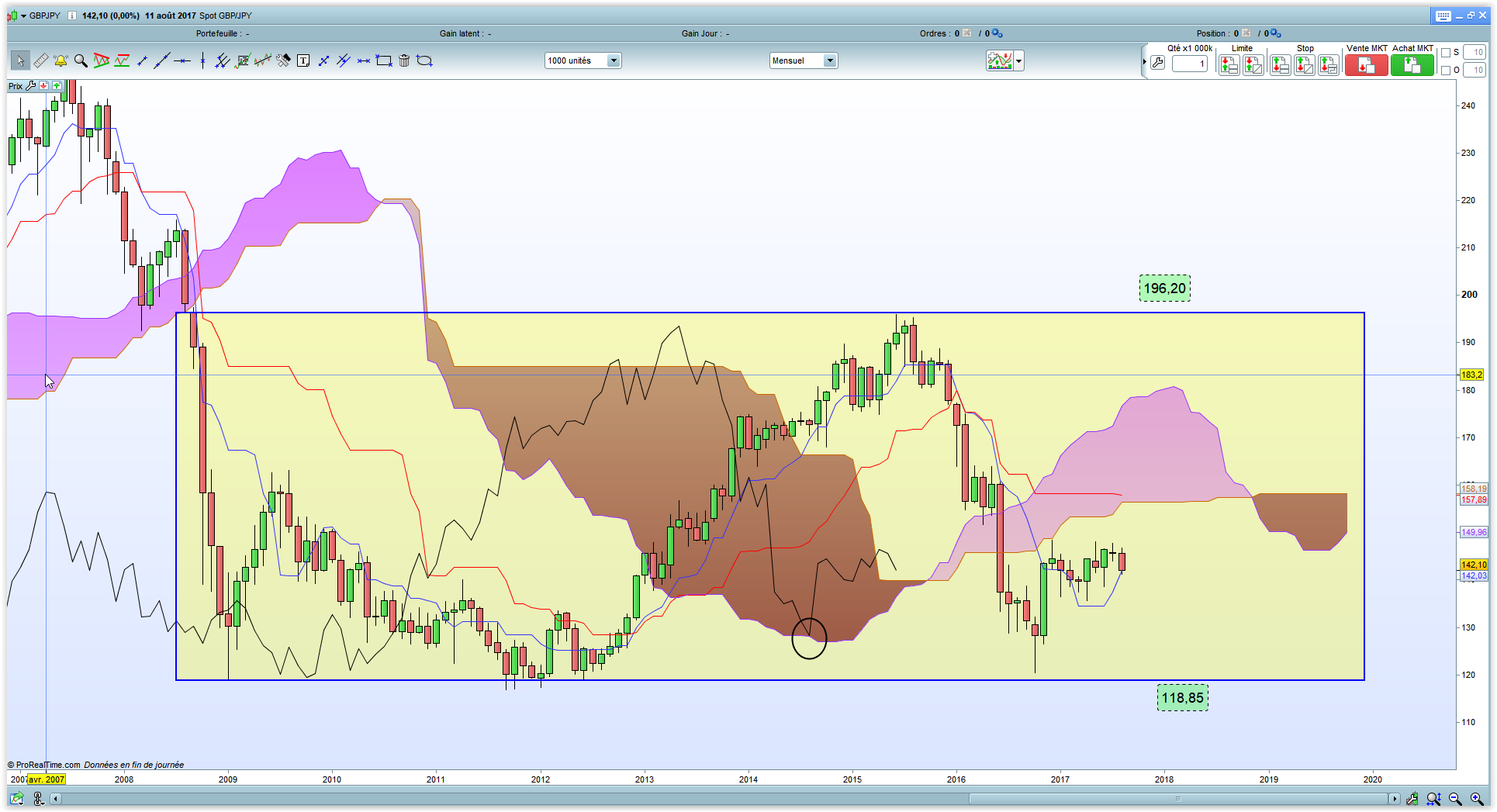
Task: Zoom in using bottom magnifier plus
Action: 1477,799
